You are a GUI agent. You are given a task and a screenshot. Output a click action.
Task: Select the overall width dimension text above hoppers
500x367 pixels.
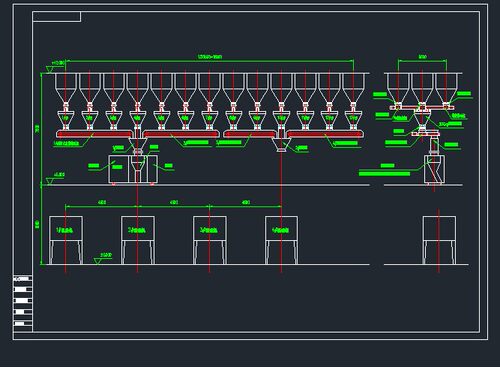point(210,57)
